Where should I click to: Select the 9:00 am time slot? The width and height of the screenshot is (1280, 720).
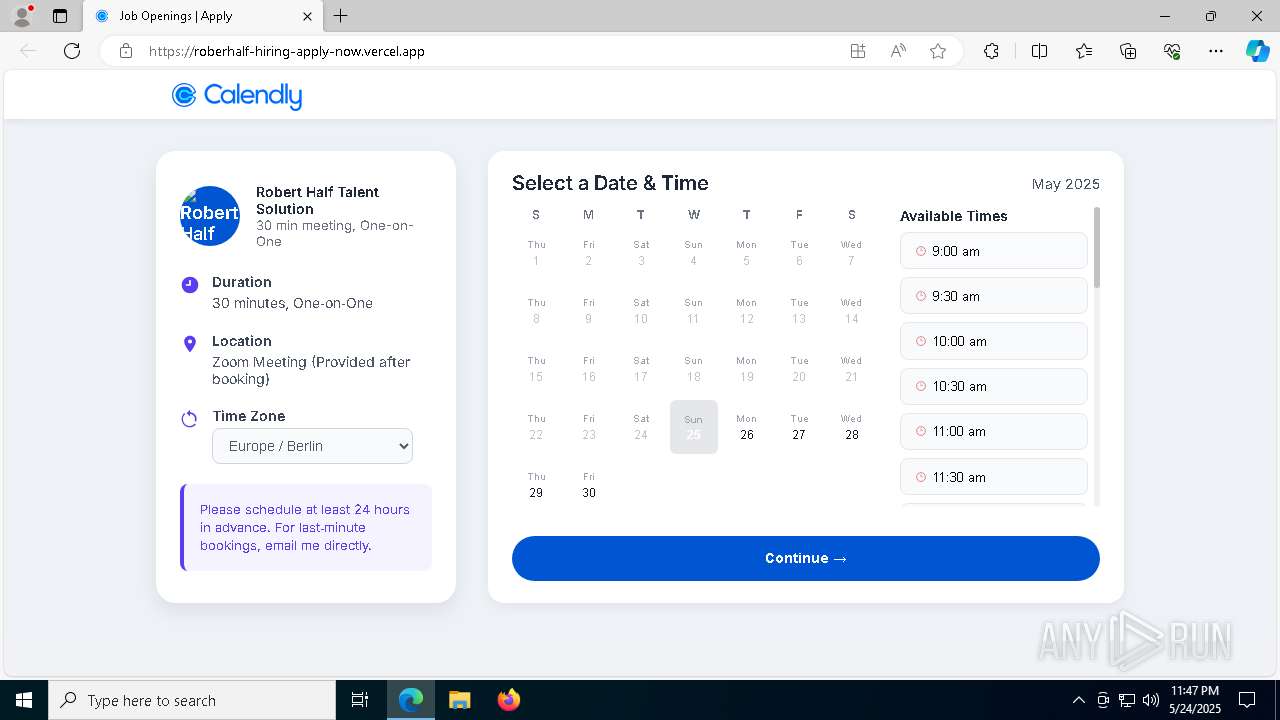point(993,251)
